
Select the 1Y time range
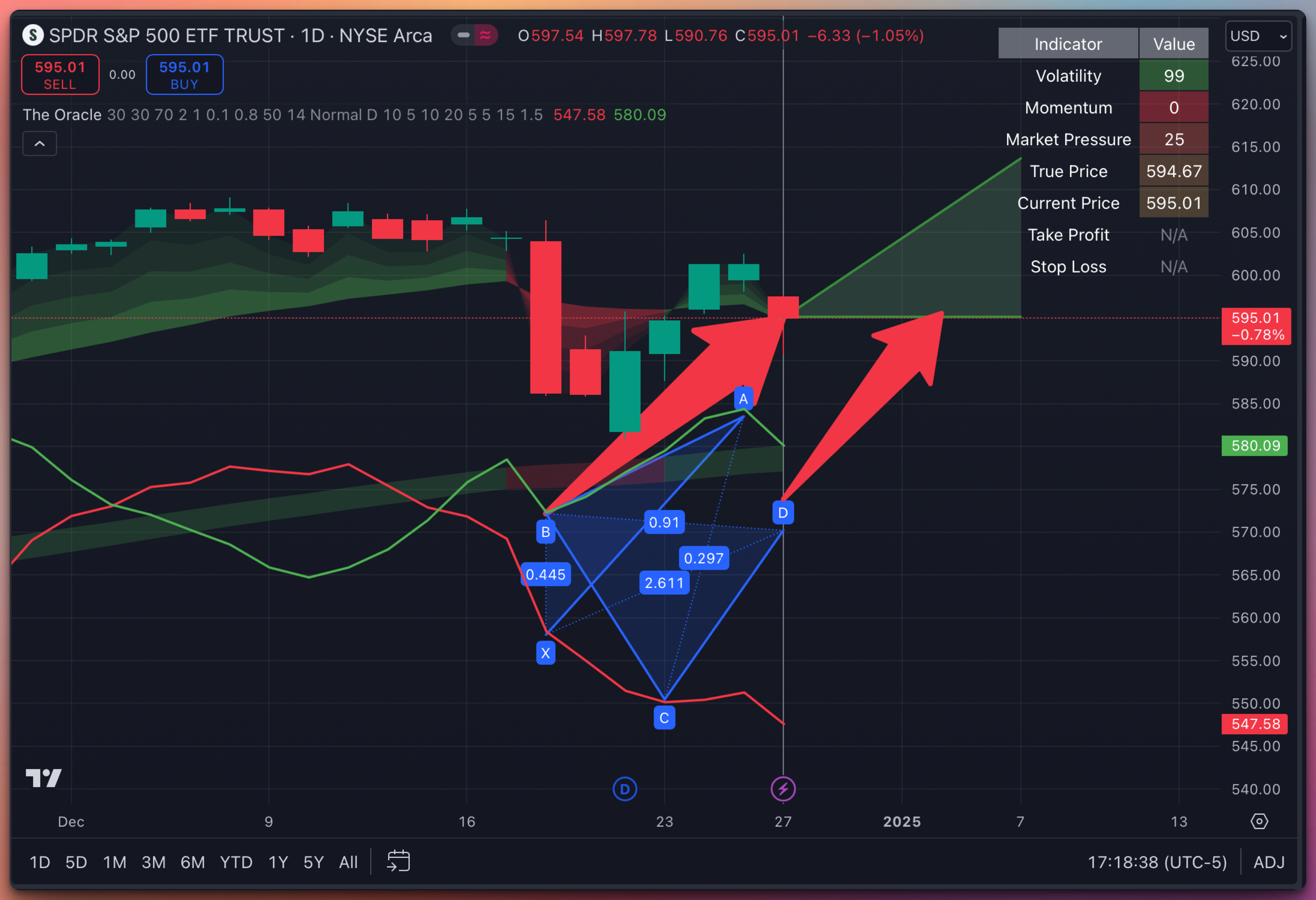pyautogui.click(x=278, y=862)
